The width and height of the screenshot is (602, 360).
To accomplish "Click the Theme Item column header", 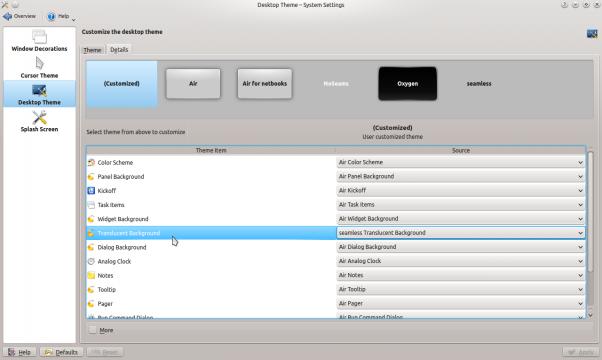I will pyautogui.click(x=211, y=150).
